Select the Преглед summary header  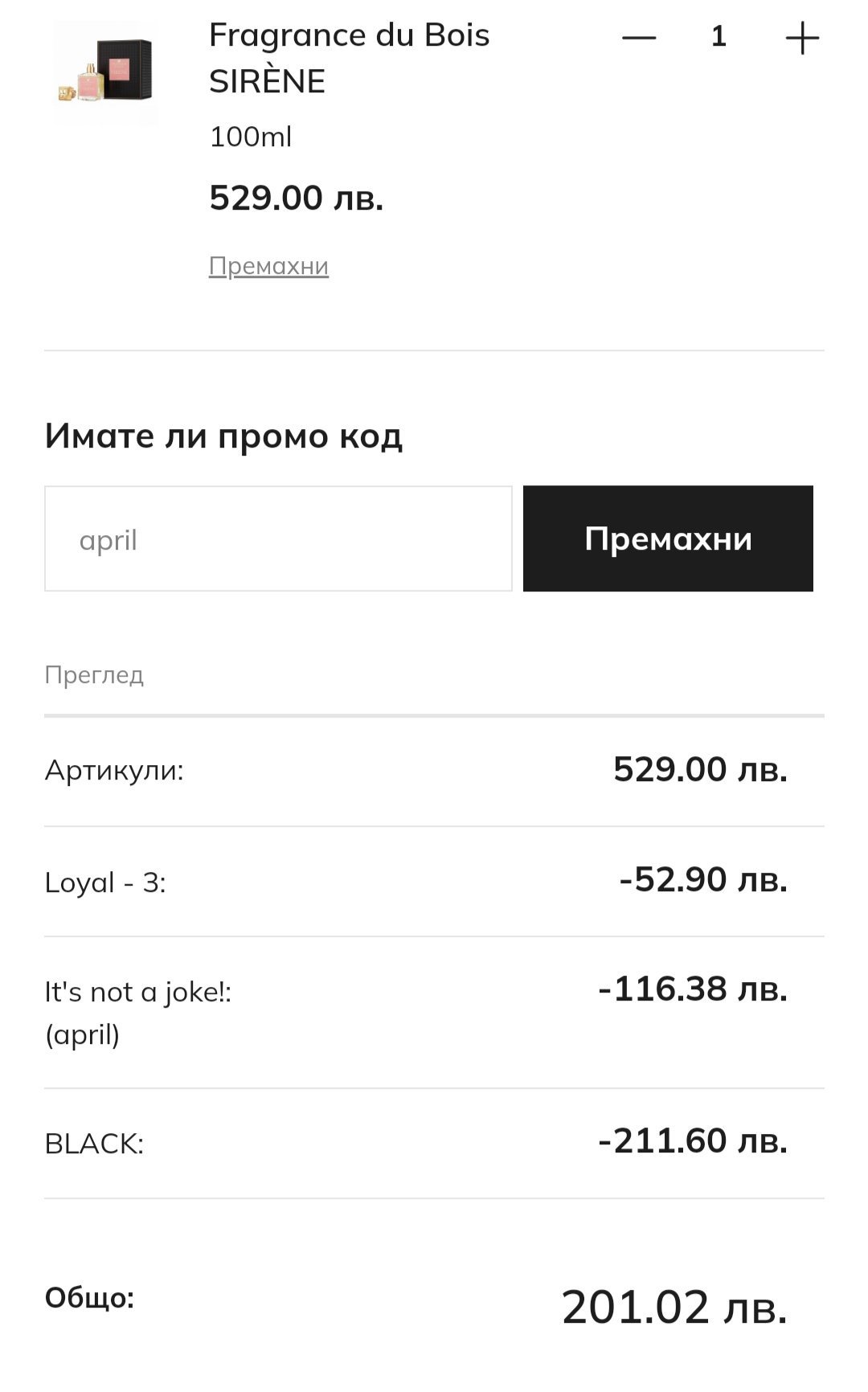tap(94, 674)
